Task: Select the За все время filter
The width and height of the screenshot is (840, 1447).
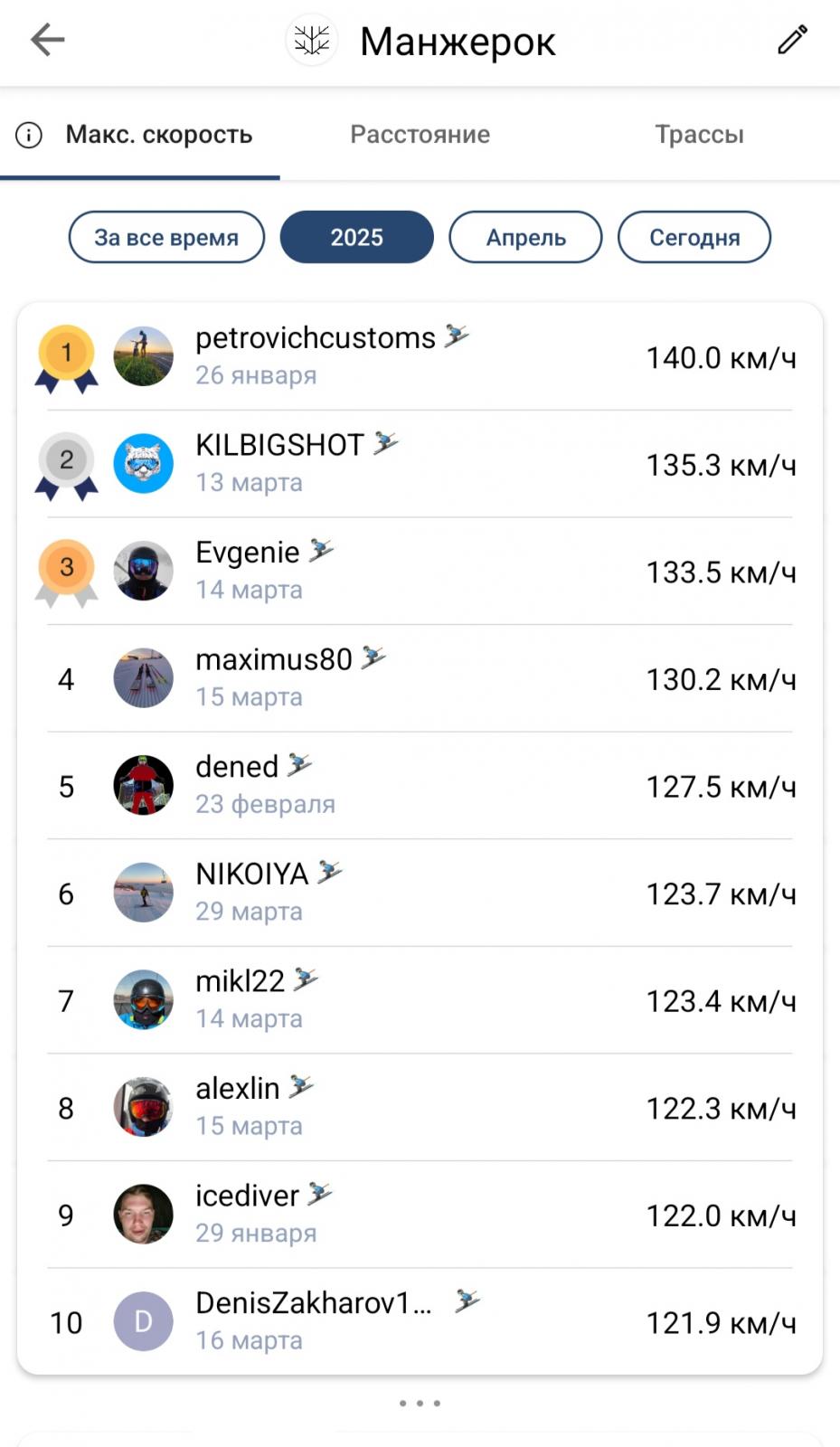Action: pyautogui.click(x=166, y=237)
